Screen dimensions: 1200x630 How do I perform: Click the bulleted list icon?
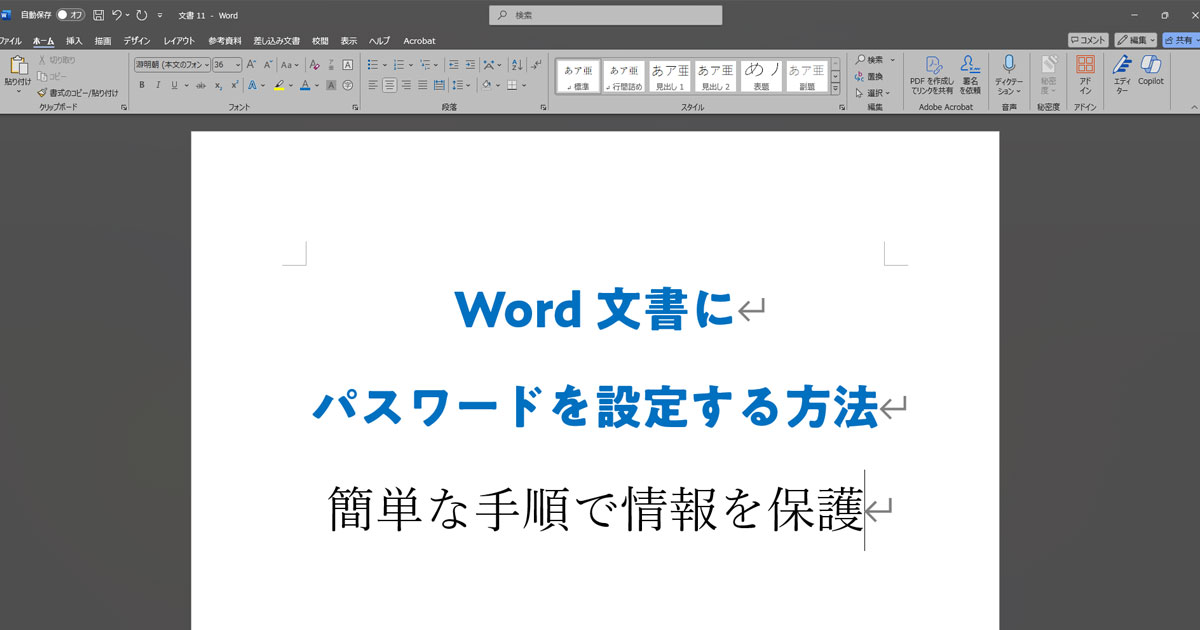[373, 65]
